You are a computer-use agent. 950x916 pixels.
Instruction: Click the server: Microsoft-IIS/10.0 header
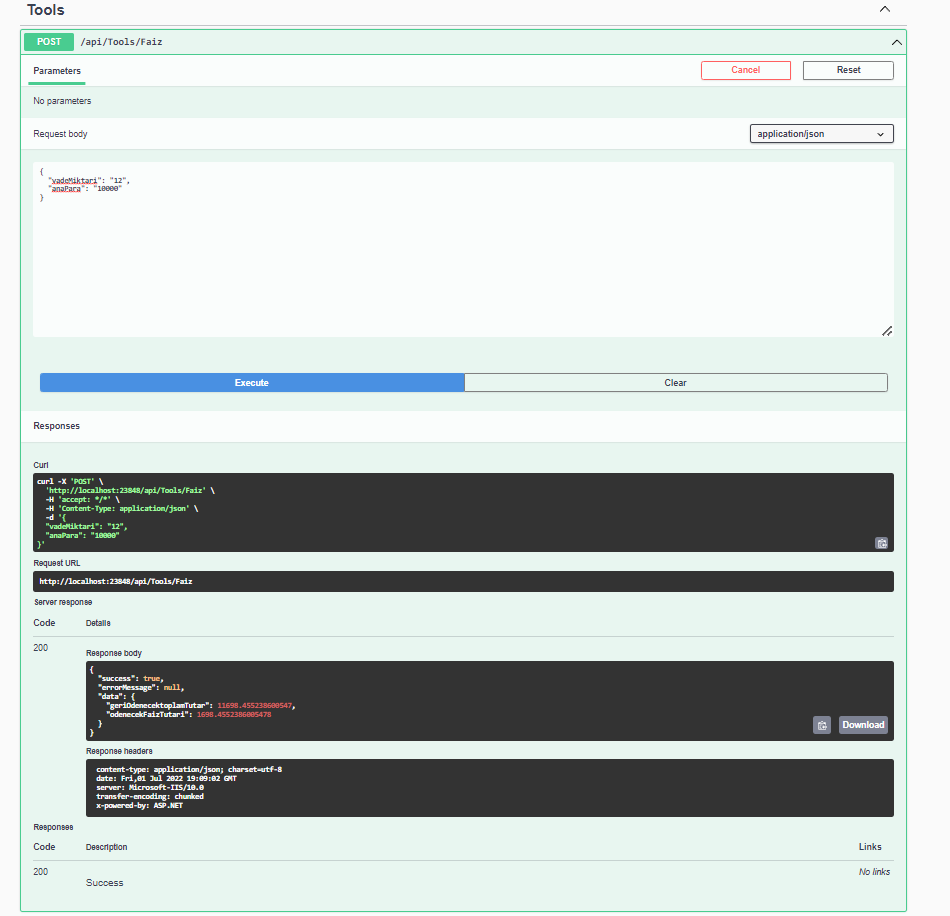click(150, 788)
